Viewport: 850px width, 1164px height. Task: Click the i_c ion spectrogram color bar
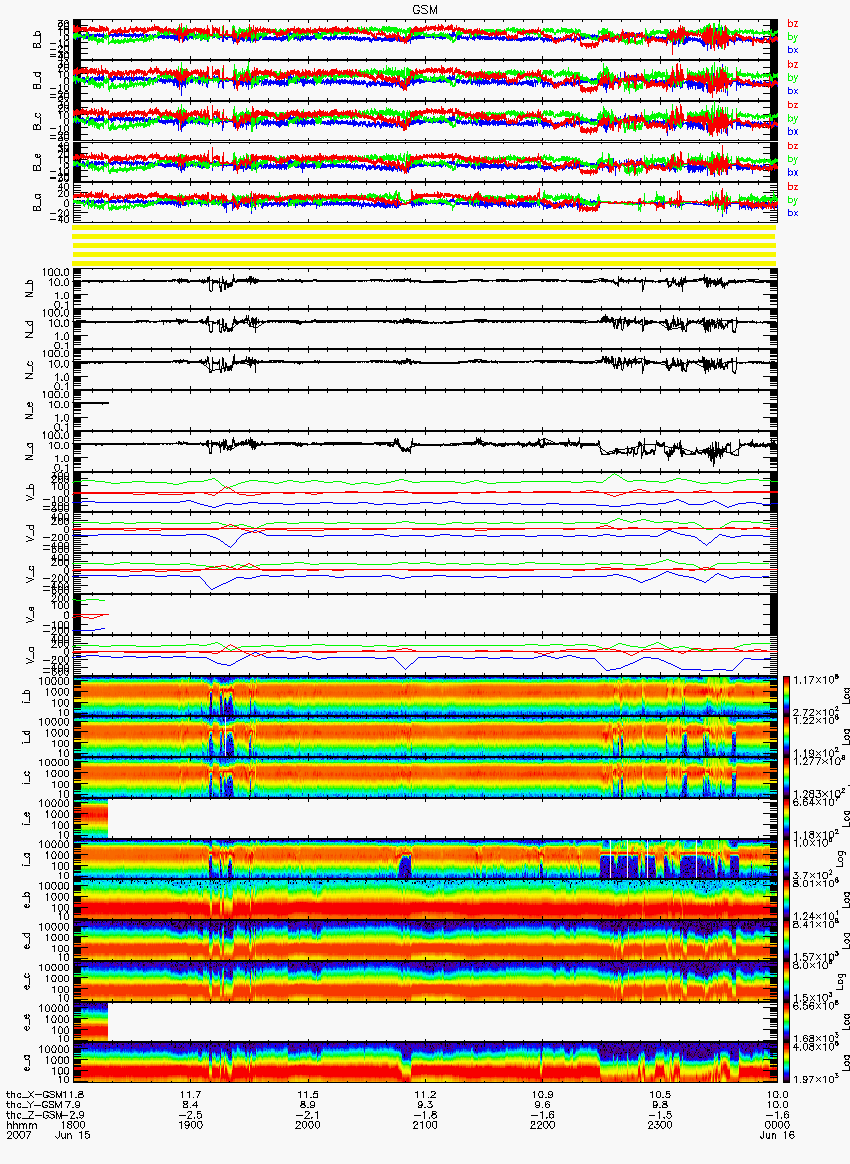[787, 777]
